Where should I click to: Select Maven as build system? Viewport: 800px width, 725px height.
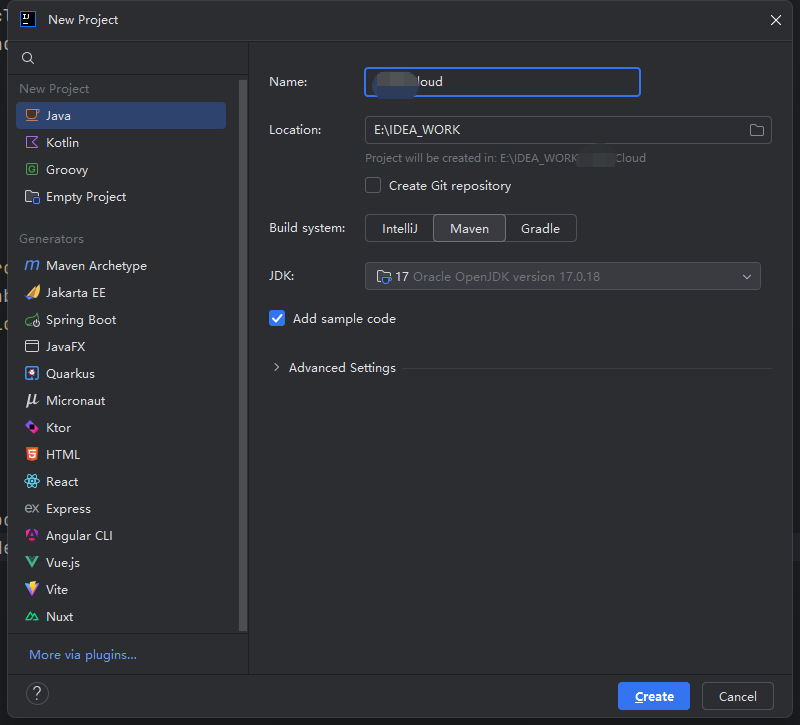point(469,228)
